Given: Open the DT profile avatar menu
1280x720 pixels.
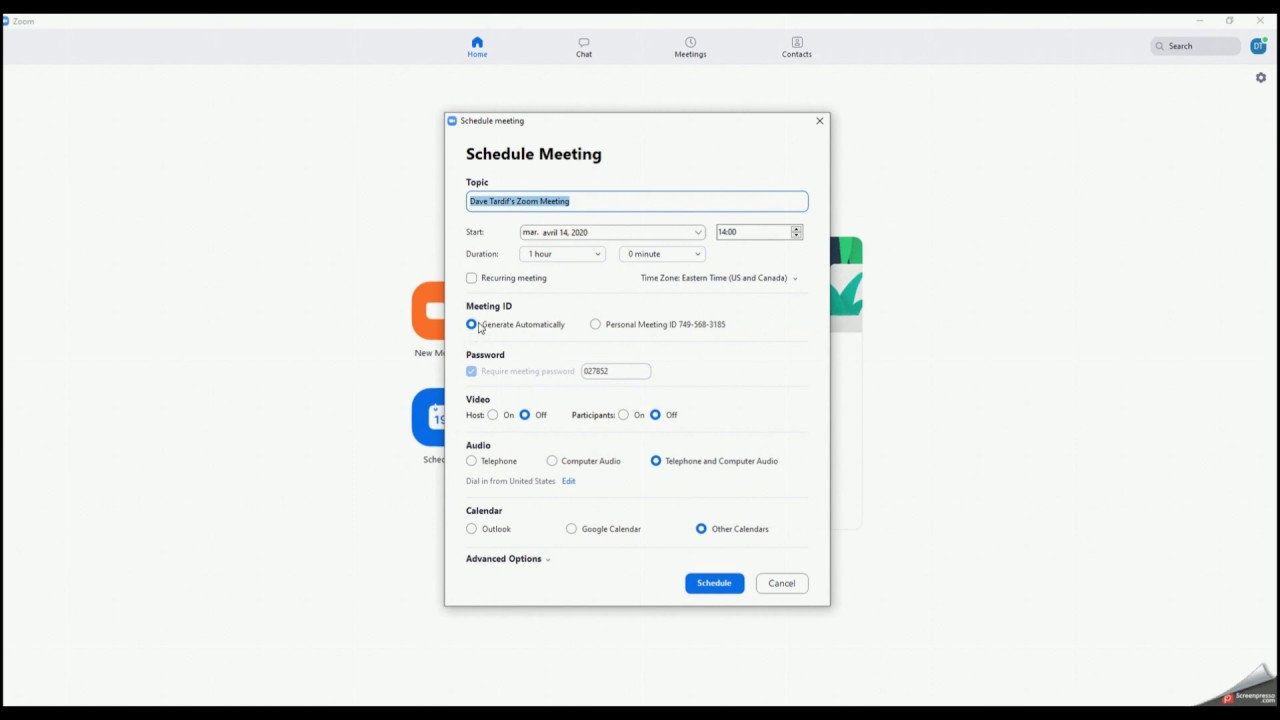Looking at the screenshot, I should pos(1258,46).
